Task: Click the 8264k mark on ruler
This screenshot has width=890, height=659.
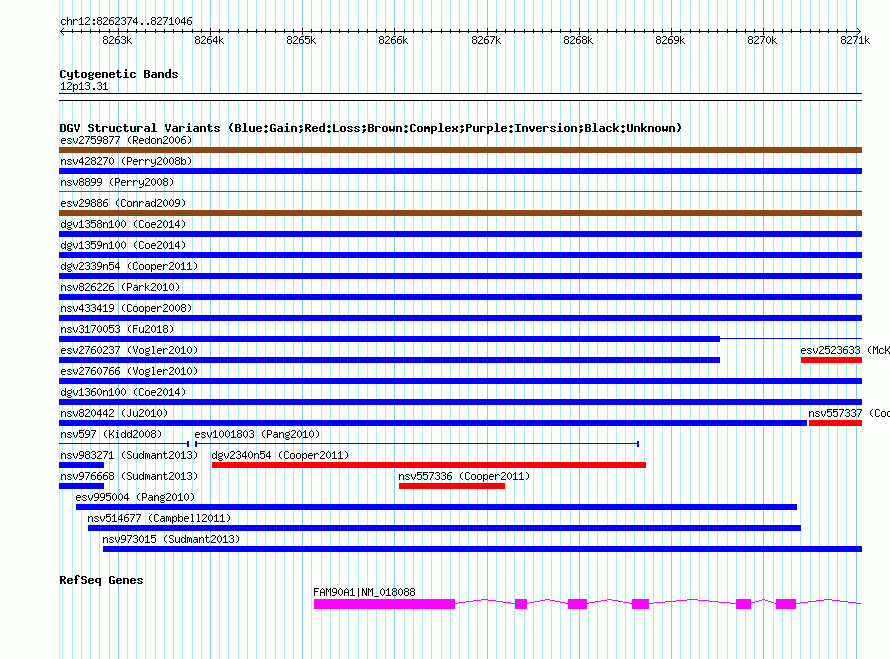Action: click(209, 40)
